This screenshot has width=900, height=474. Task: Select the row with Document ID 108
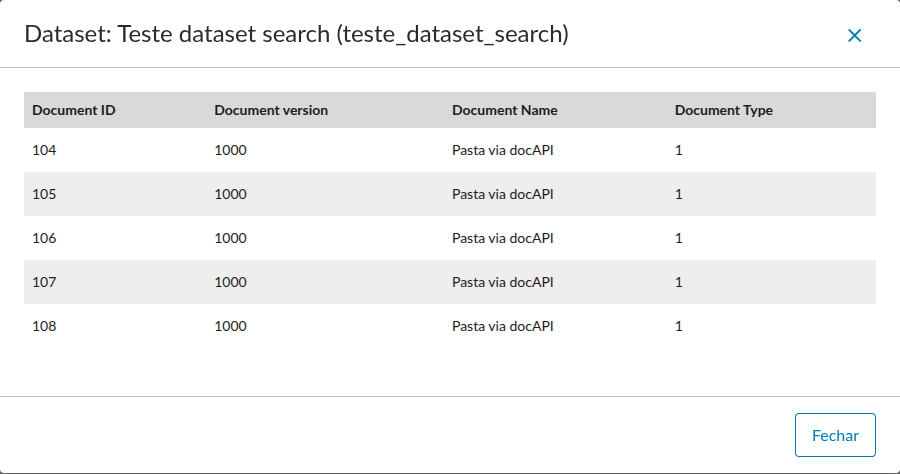click(x=45, y=326)
